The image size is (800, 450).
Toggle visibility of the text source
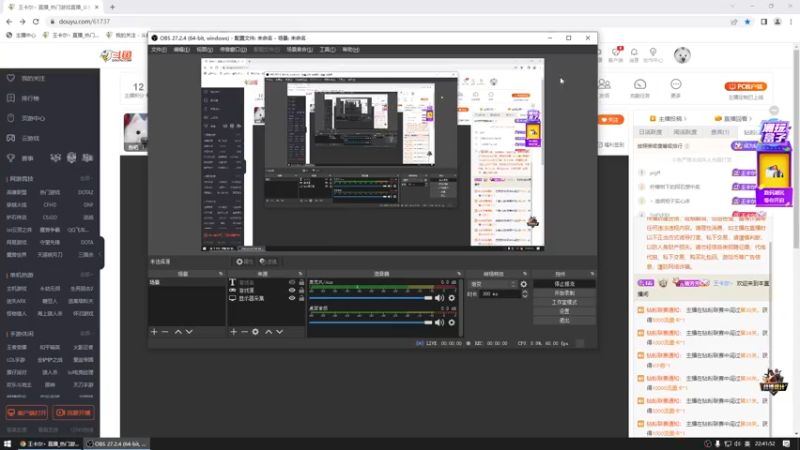292,282
